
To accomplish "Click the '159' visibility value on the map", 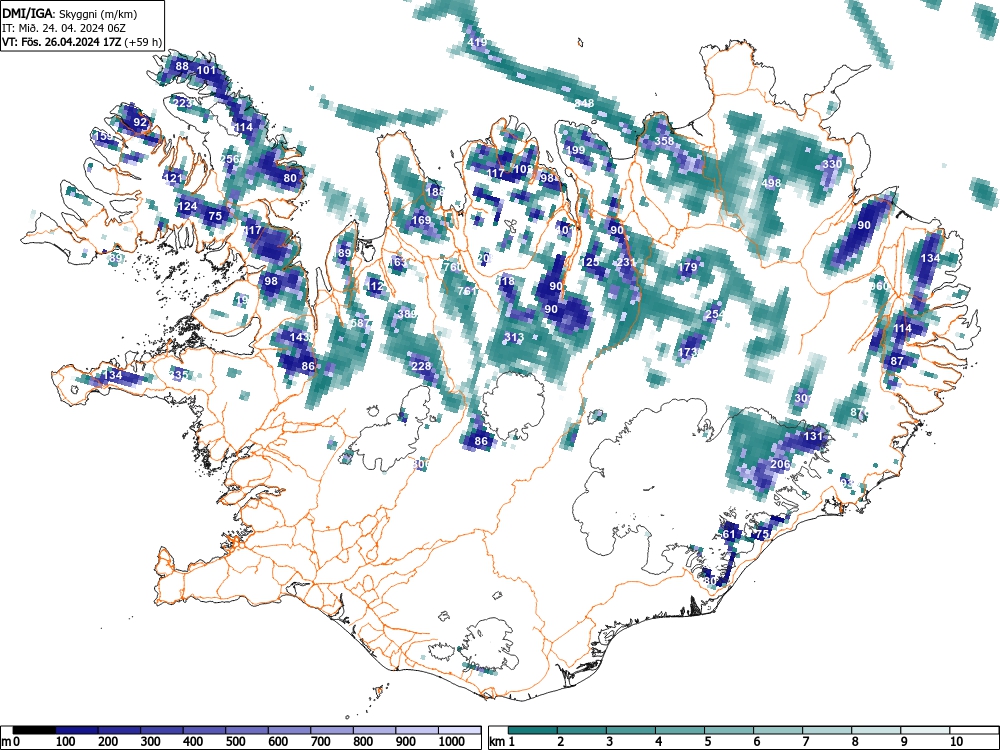I will pos(103,136).
